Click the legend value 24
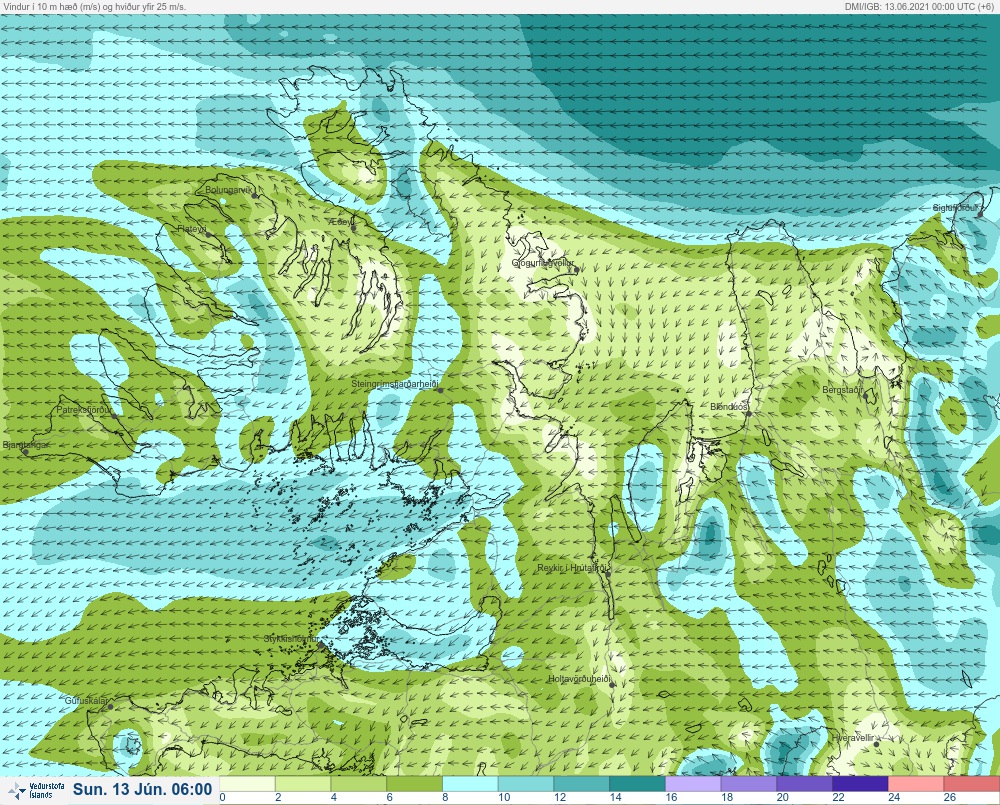1000x805 pixels. [x=894, y=797]
